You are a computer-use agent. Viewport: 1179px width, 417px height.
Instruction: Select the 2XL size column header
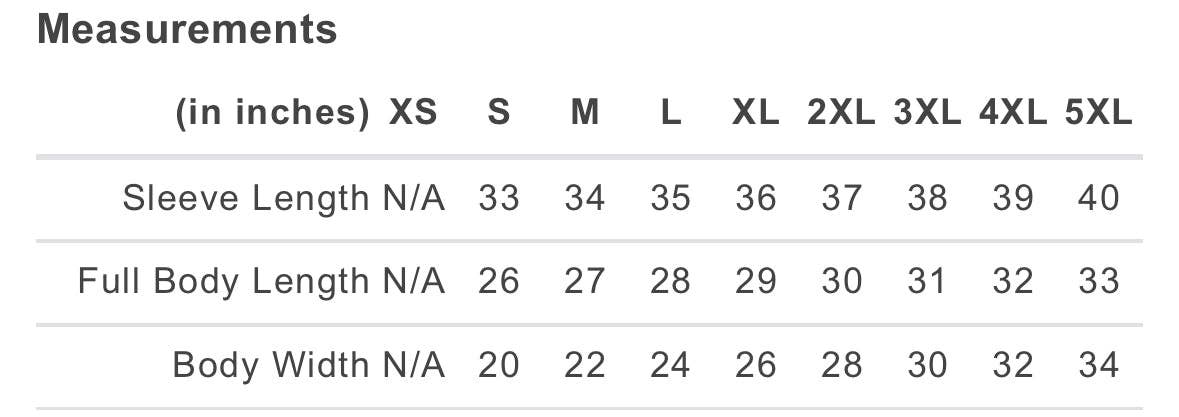841,113
